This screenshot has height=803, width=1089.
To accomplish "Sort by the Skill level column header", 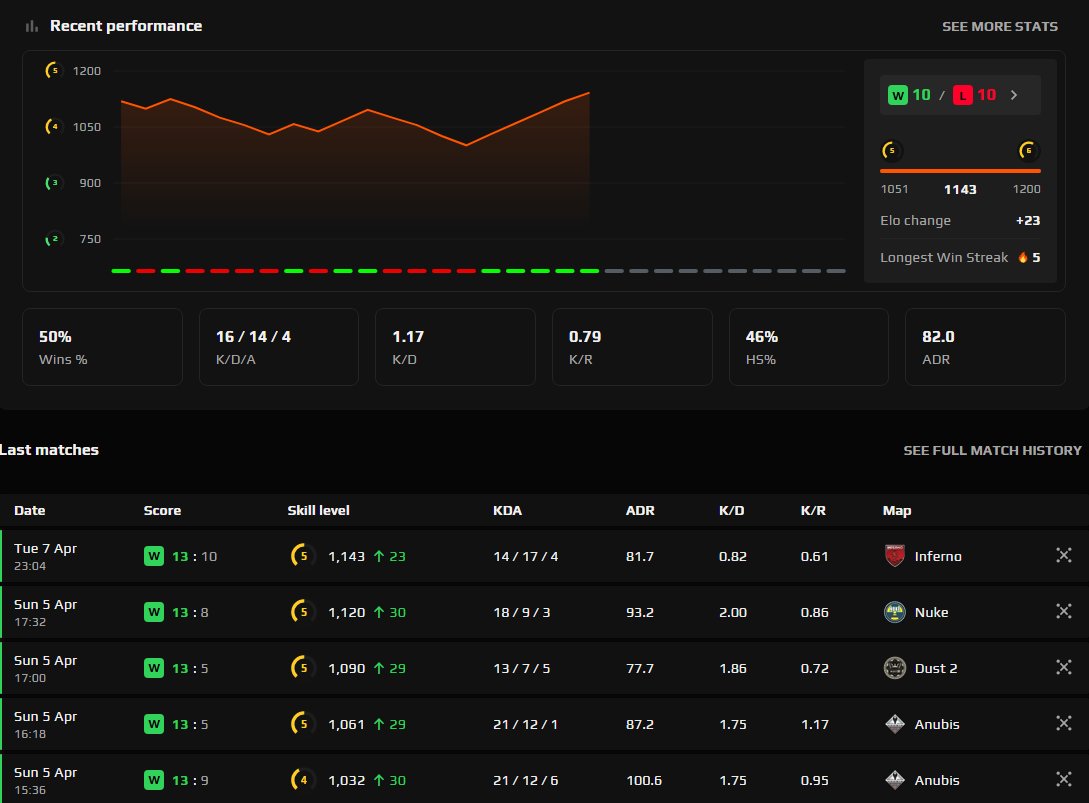I will 318,511.
